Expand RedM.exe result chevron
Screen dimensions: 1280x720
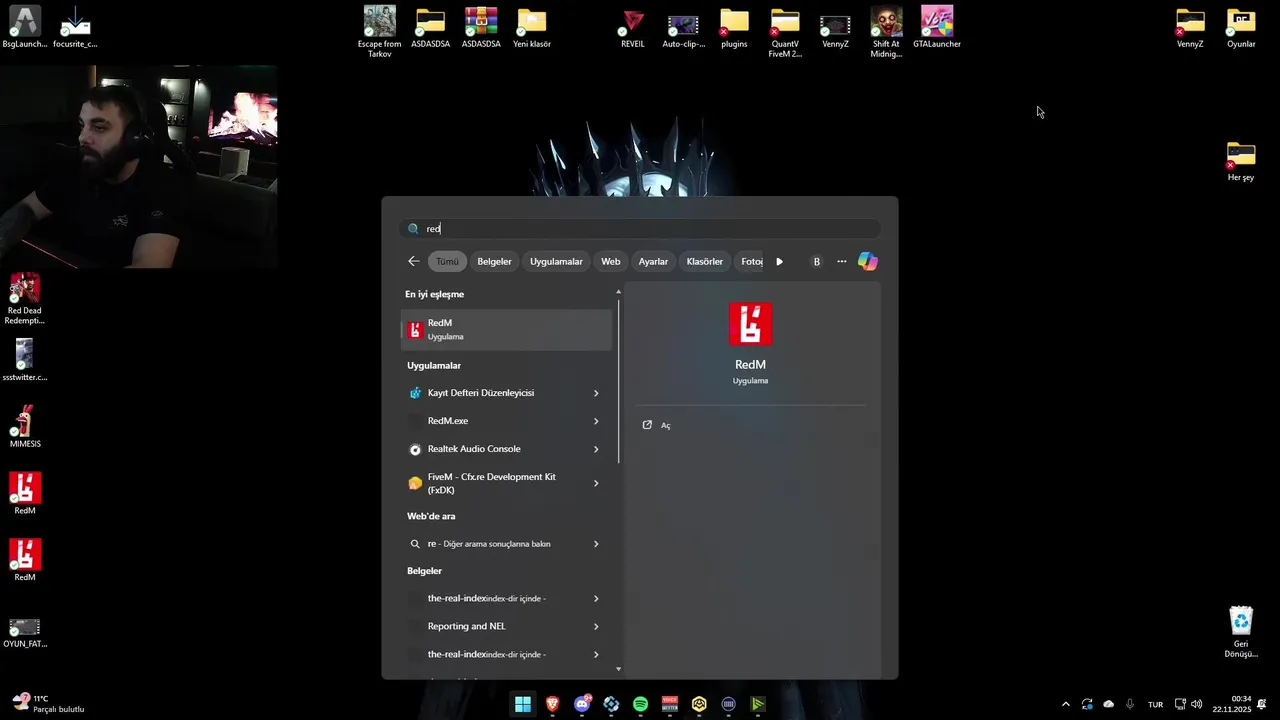[596, 421]
